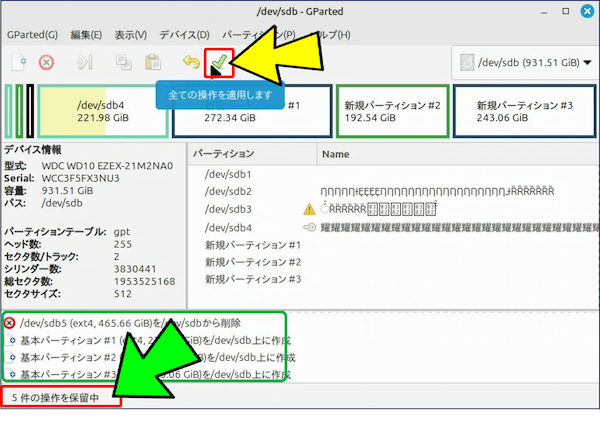Select 新規パーティション #2 row in partition list
This screenshot has width=600, height=429.
tap(252, 261)
